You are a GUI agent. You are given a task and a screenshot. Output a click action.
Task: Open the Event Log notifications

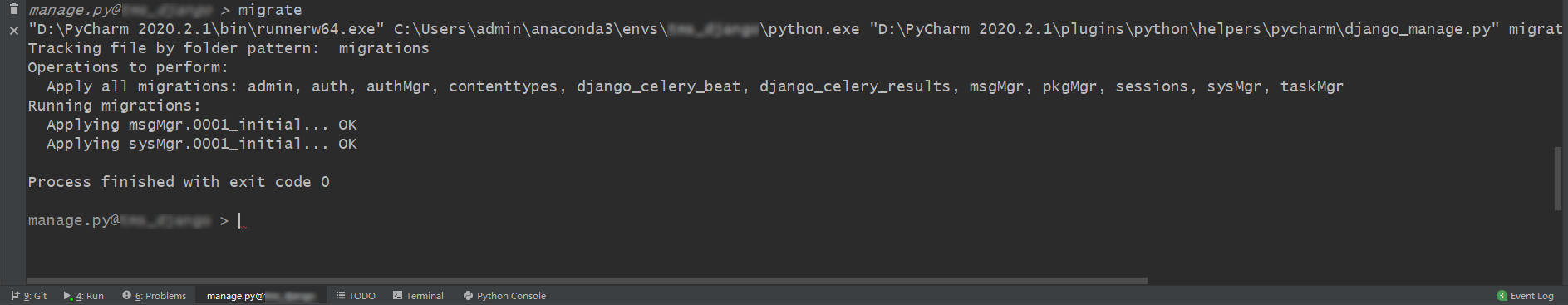(1526, 296)
